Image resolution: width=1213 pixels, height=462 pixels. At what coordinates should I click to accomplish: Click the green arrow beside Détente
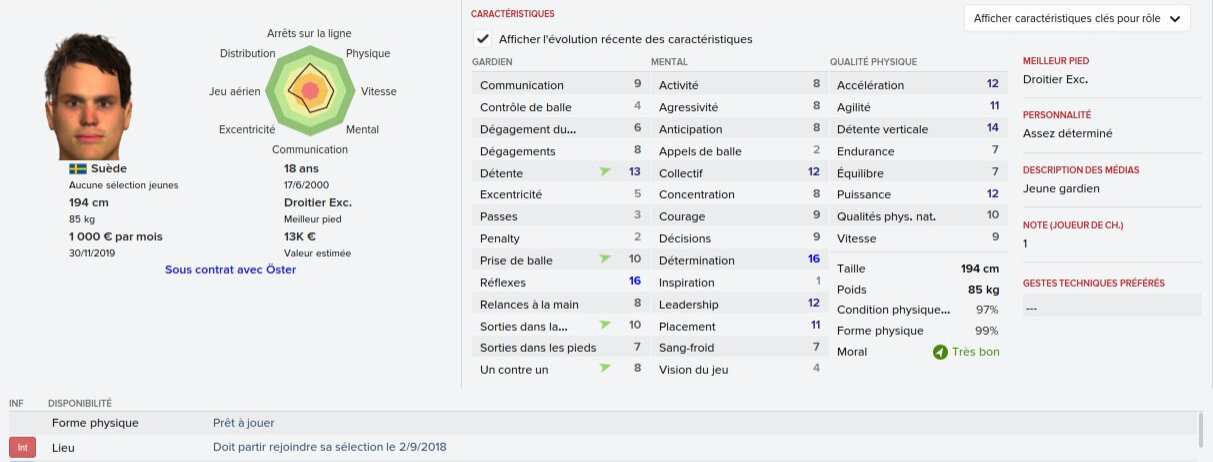pyautogui.click(x=604, y=172)
